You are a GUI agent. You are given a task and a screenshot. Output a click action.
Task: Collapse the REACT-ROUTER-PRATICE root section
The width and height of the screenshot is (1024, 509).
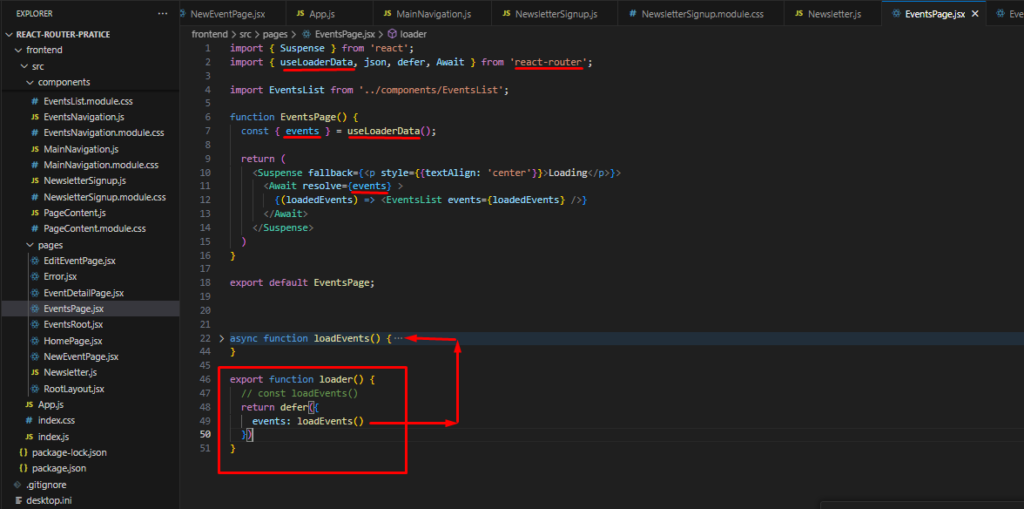click(x=9, y=34)
